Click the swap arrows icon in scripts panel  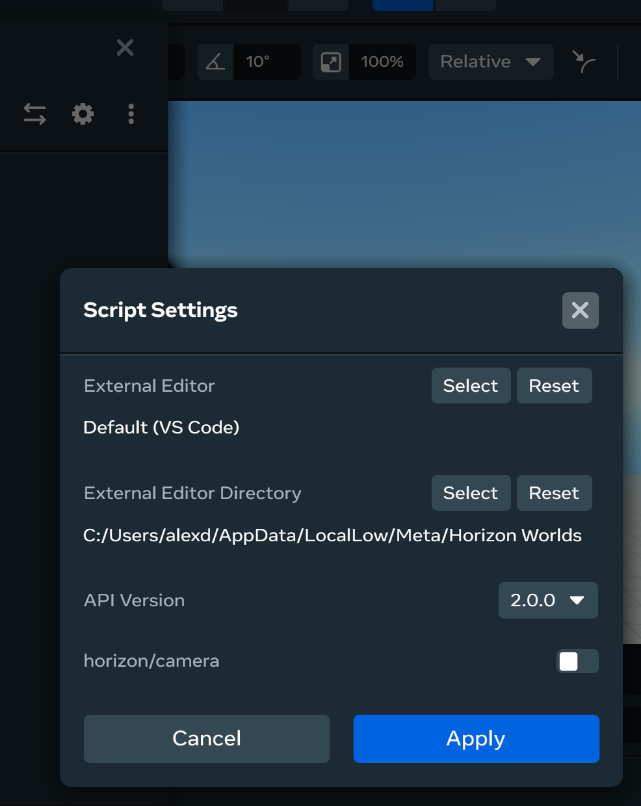(35, 114)
